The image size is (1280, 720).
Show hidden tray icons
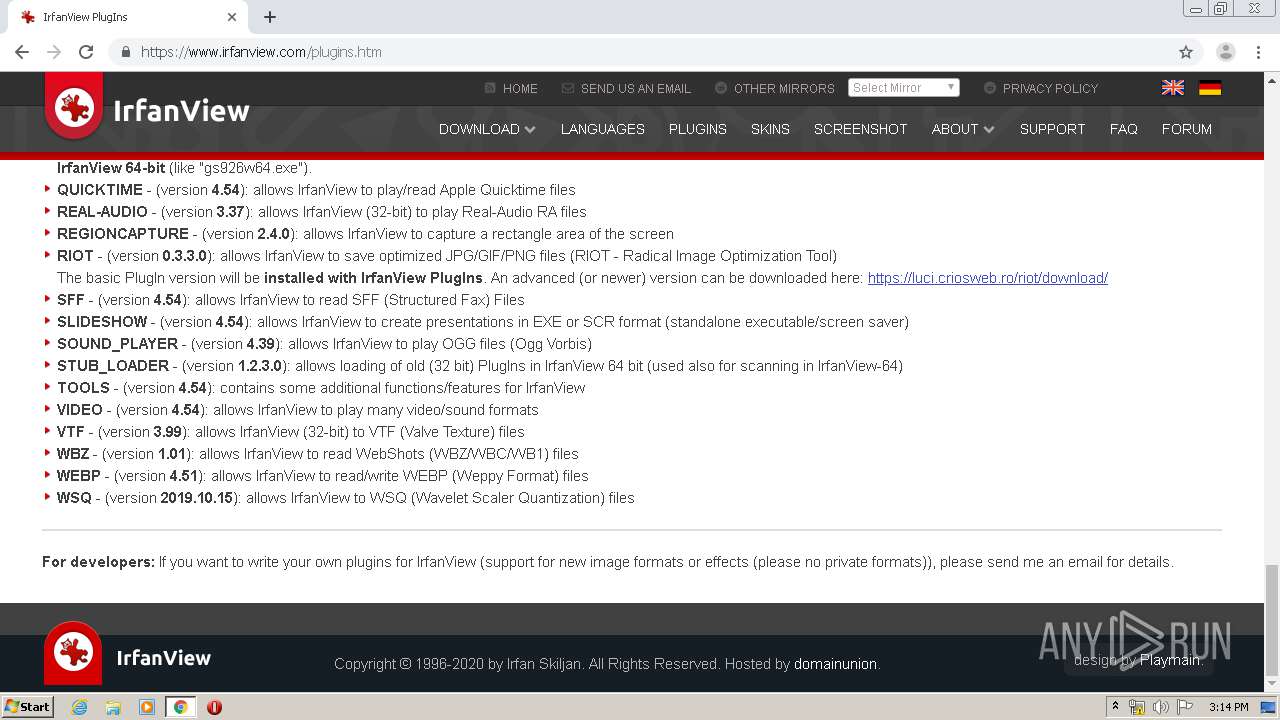tap(1115, 707)
